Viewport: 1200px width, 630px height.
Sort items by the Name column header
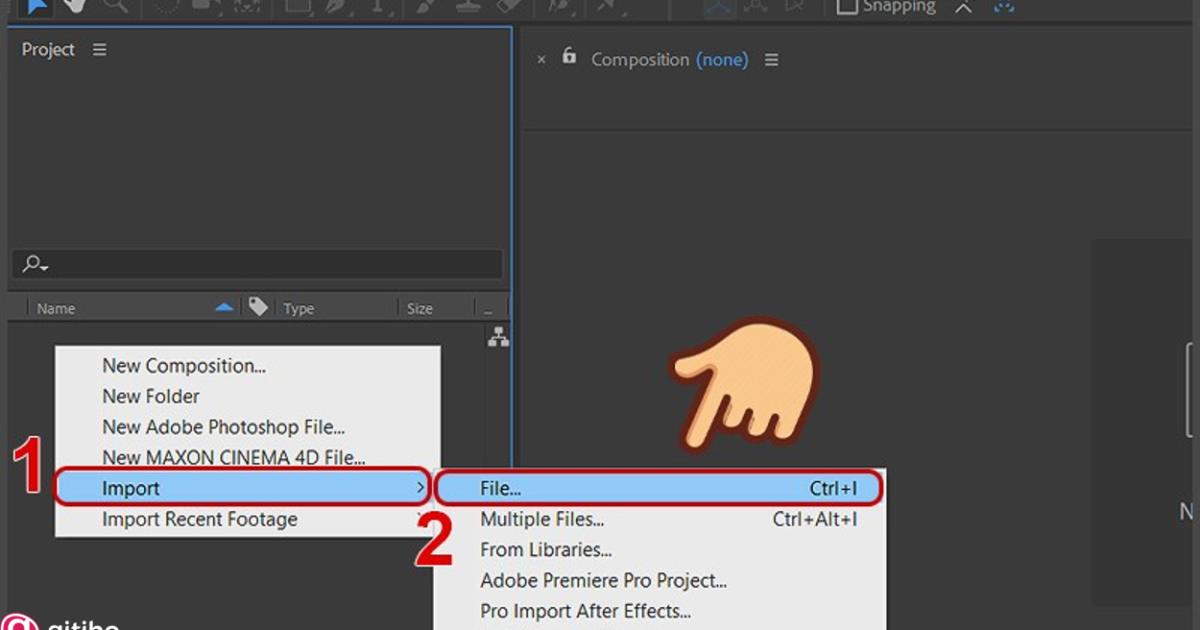[x=56, y=308]
